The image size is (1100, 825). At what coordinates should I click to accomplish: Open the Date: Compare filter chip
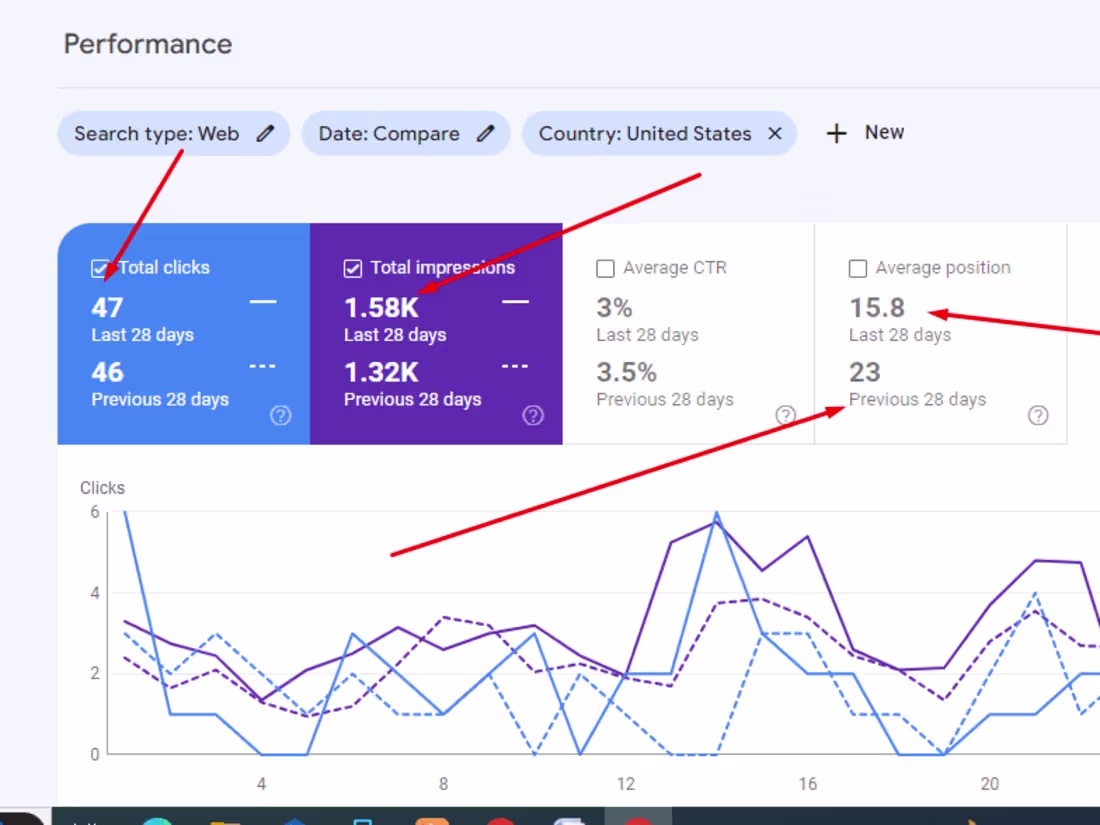pos(388,132)
